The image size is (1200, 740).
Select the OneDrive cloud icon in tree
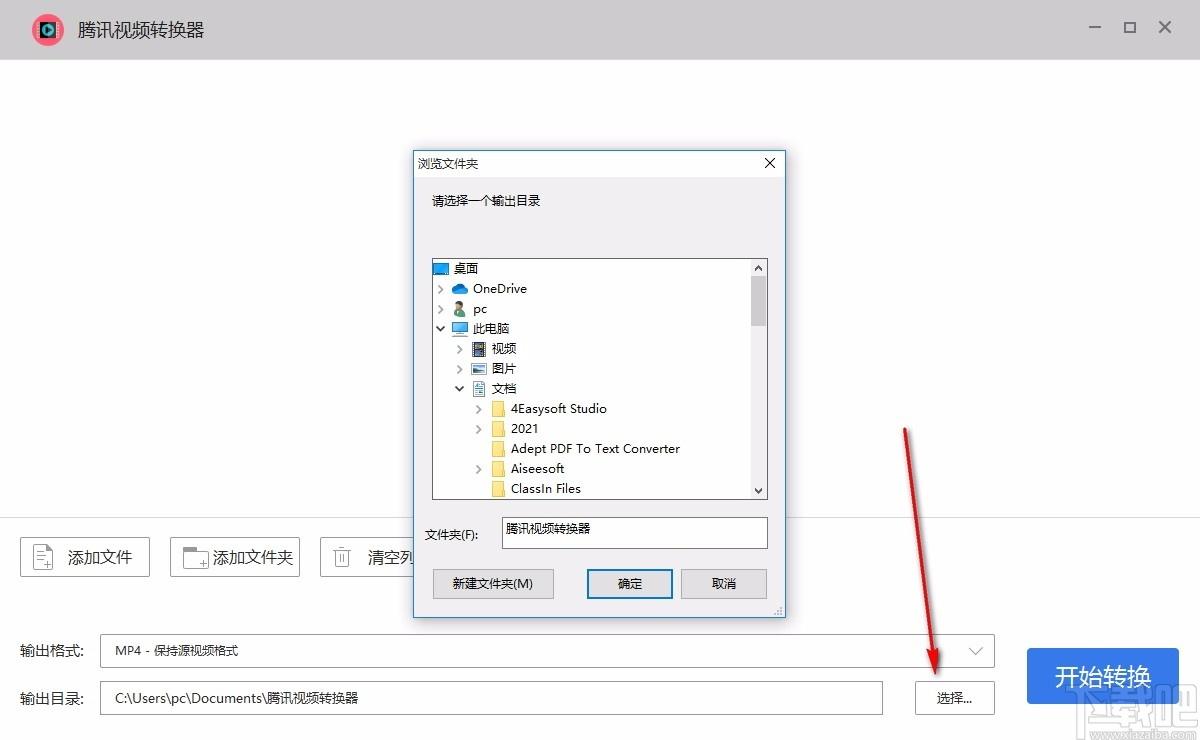point(460,289)
